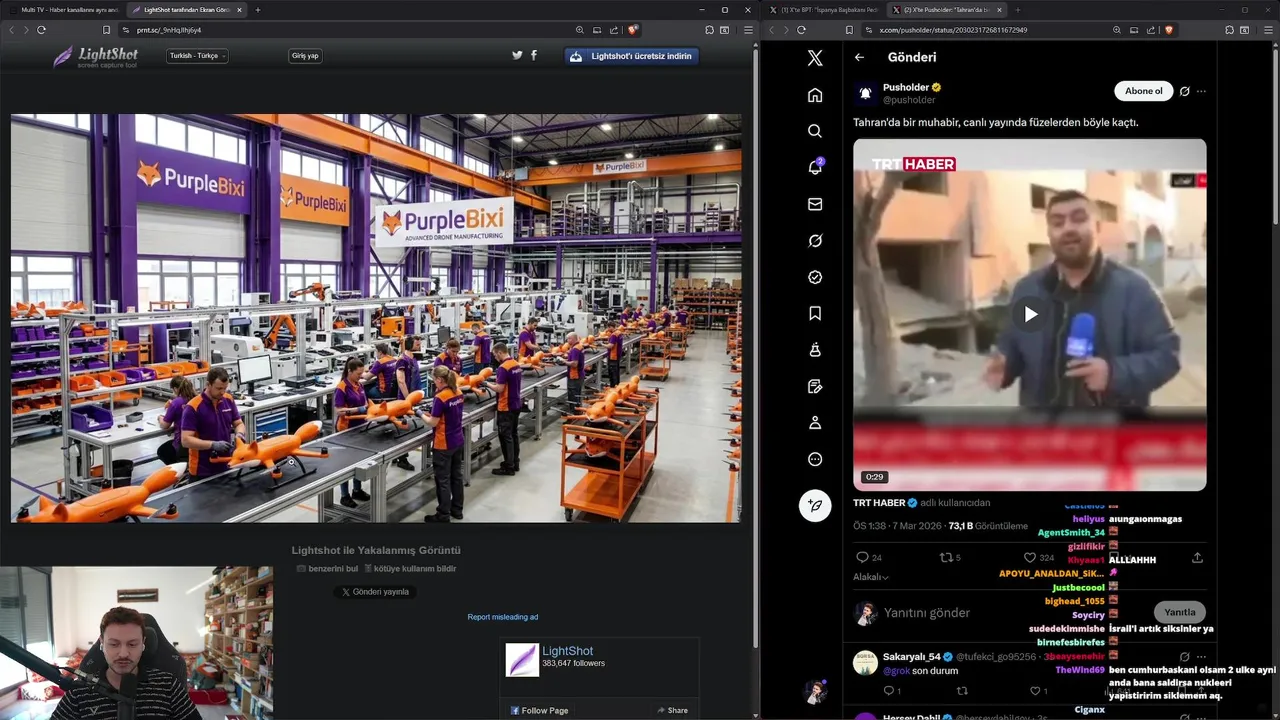Select LightShot Ekran Görüntüsü tab

[x=186, y=10]
